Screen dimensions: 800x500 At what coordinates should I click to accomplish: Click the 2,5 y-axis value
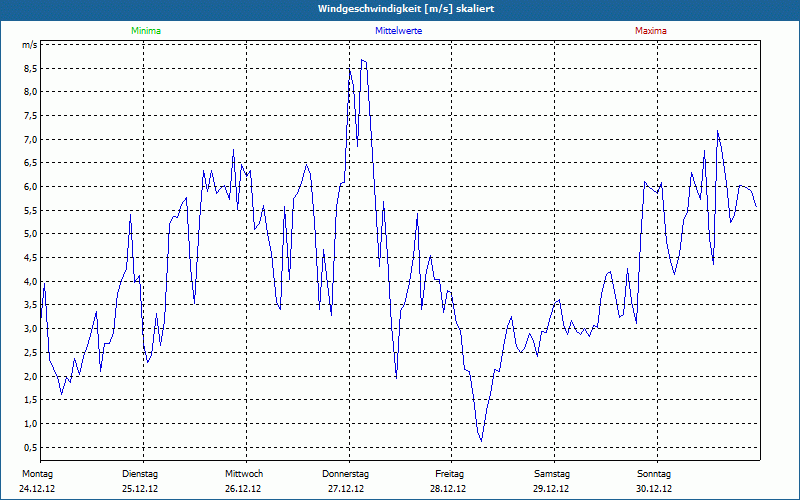click(31, 353)
